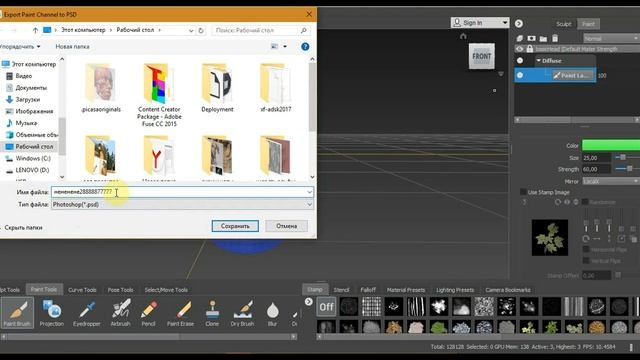640x360 pixels.
Task: Switch to the Select/Move Tools tab
Action: [x=166, y=290]
